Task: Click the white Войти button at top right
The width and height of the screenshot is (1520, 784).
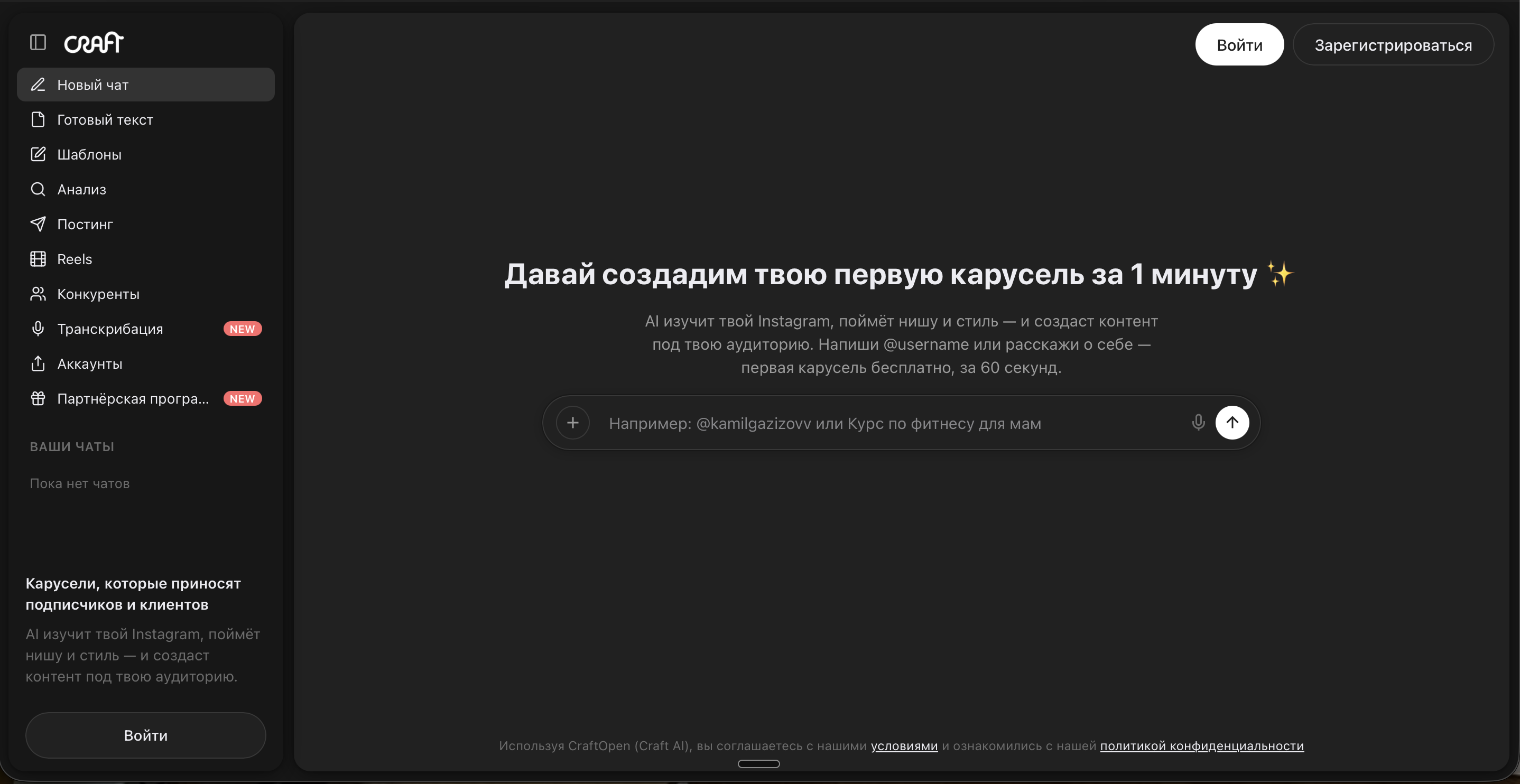Action: (x=1239, y=45)
